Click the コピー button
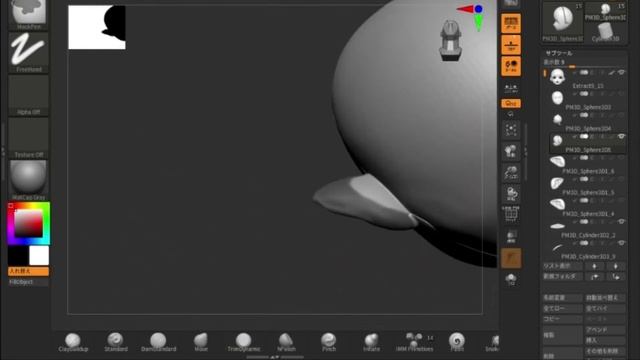The height and width of the screenshot is (360, 640). point(562,319)
